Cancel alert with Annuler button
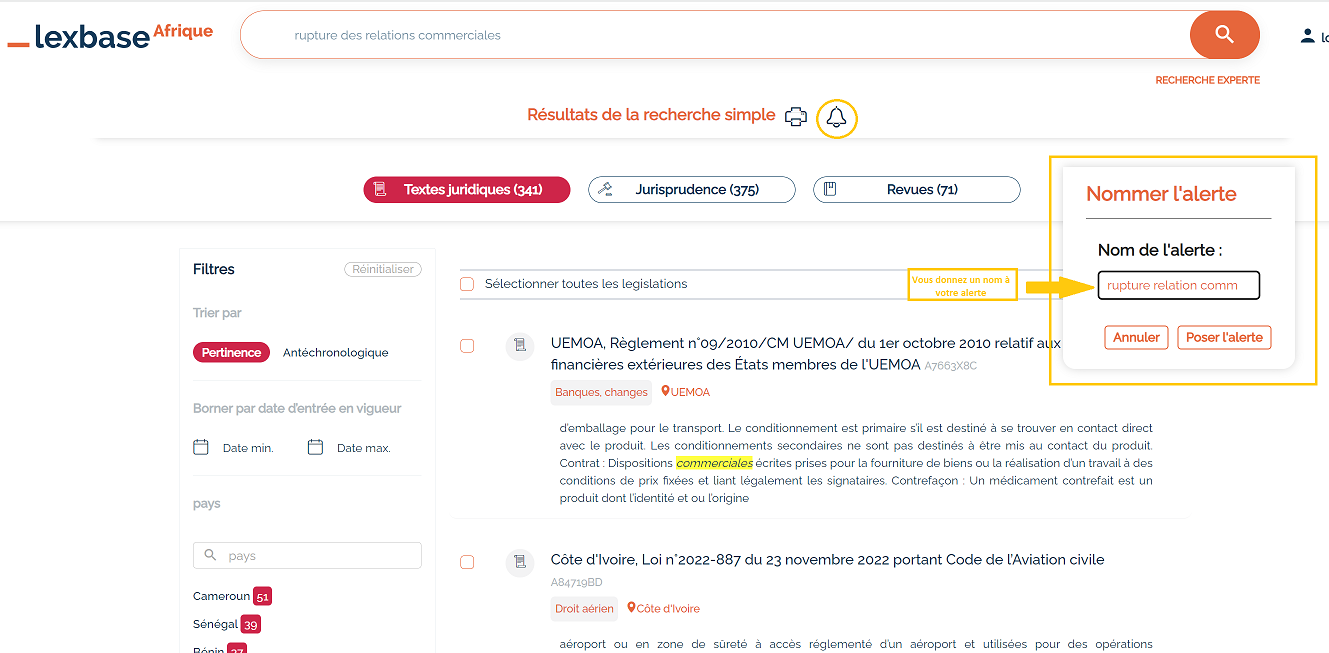Screen dimensions: 1329x653 [x=1136, y=338]
